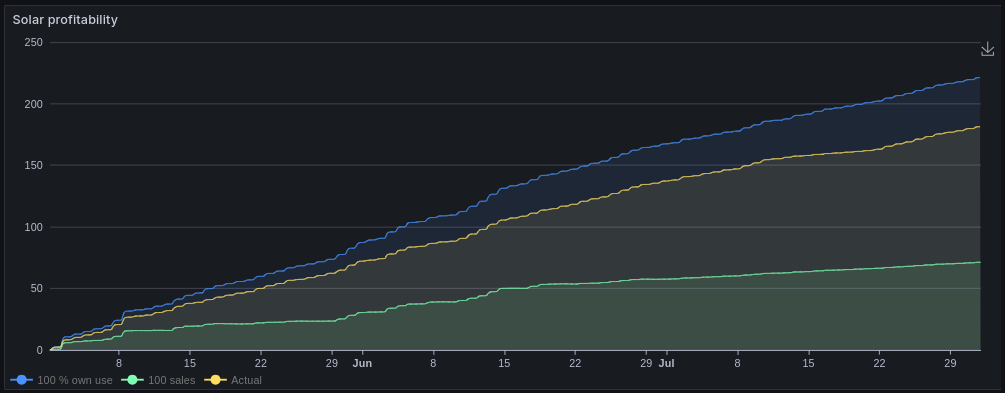The image size is (1005, 393).
Task: Click the 150 y-axis label
Action: [34, 165]
